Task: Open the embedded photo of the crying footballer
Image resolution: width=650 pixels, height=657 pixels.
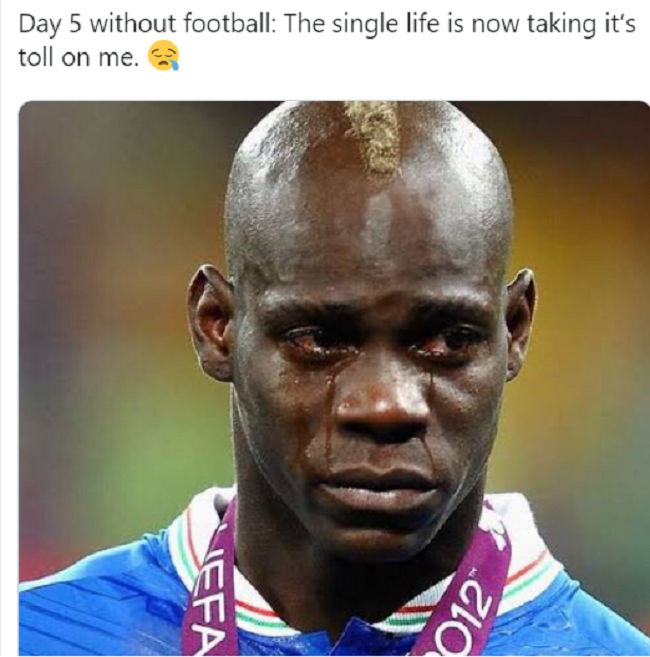Action: click(x=334, y=378)
